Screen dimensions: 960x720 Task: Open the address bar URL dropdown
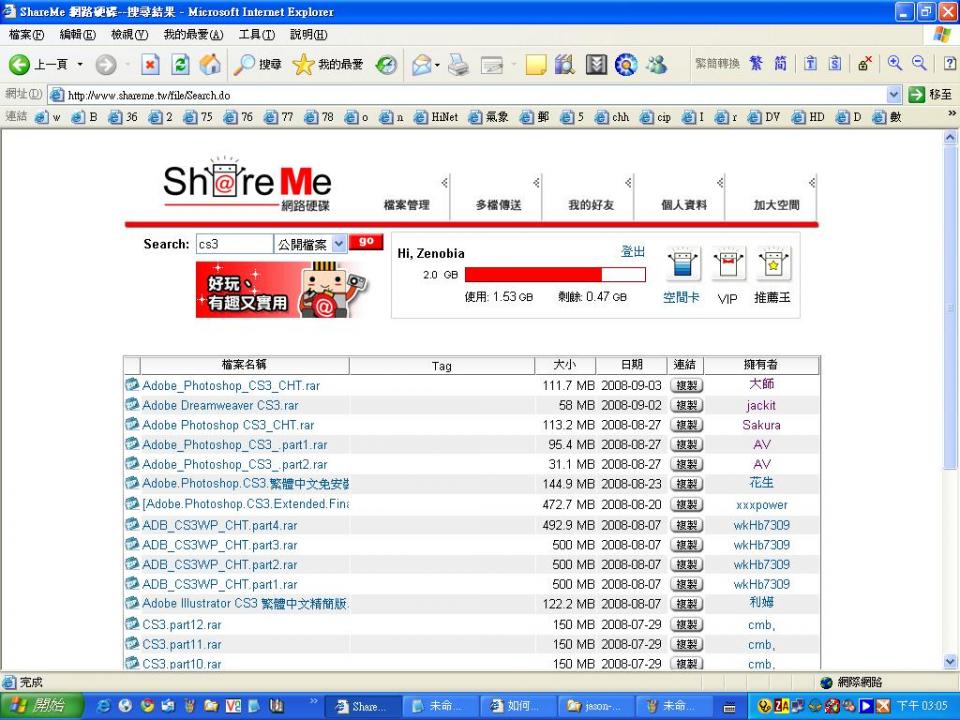pos(893,95)
